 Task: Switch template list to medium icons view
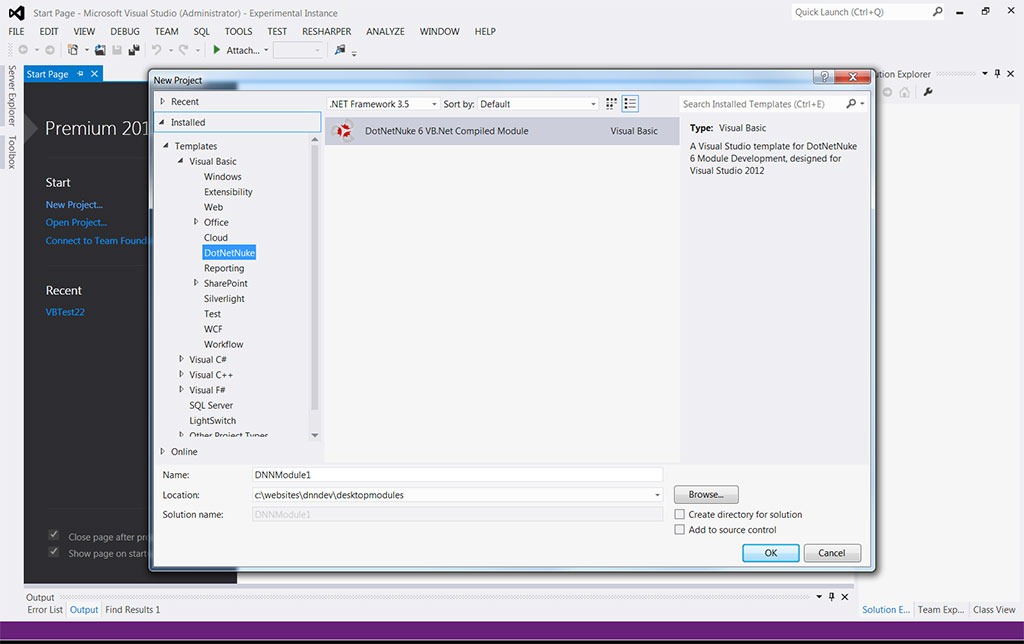click(x=630, y=103)
